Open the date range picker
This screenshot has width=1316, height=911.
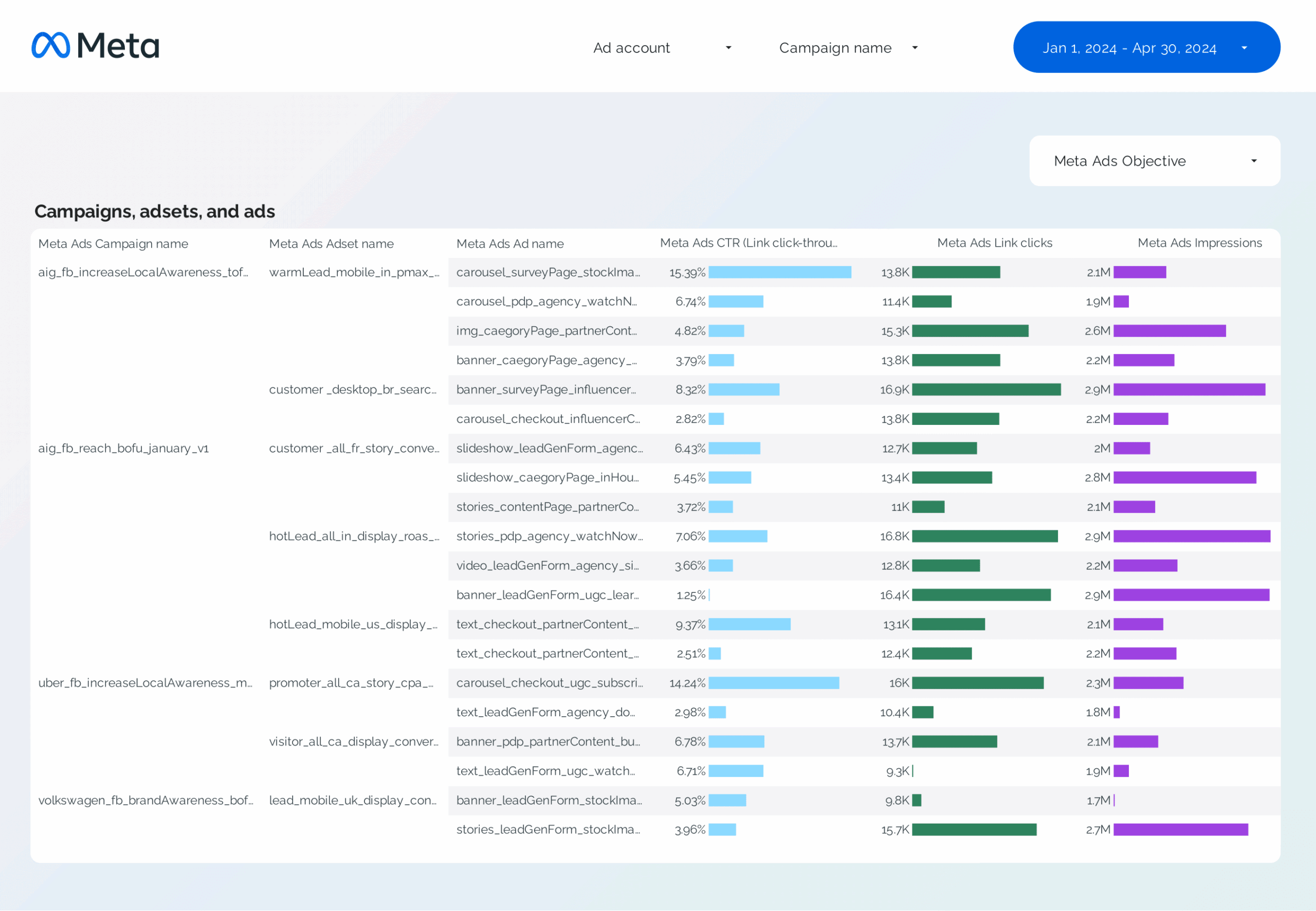click(x=1129, y=48)
